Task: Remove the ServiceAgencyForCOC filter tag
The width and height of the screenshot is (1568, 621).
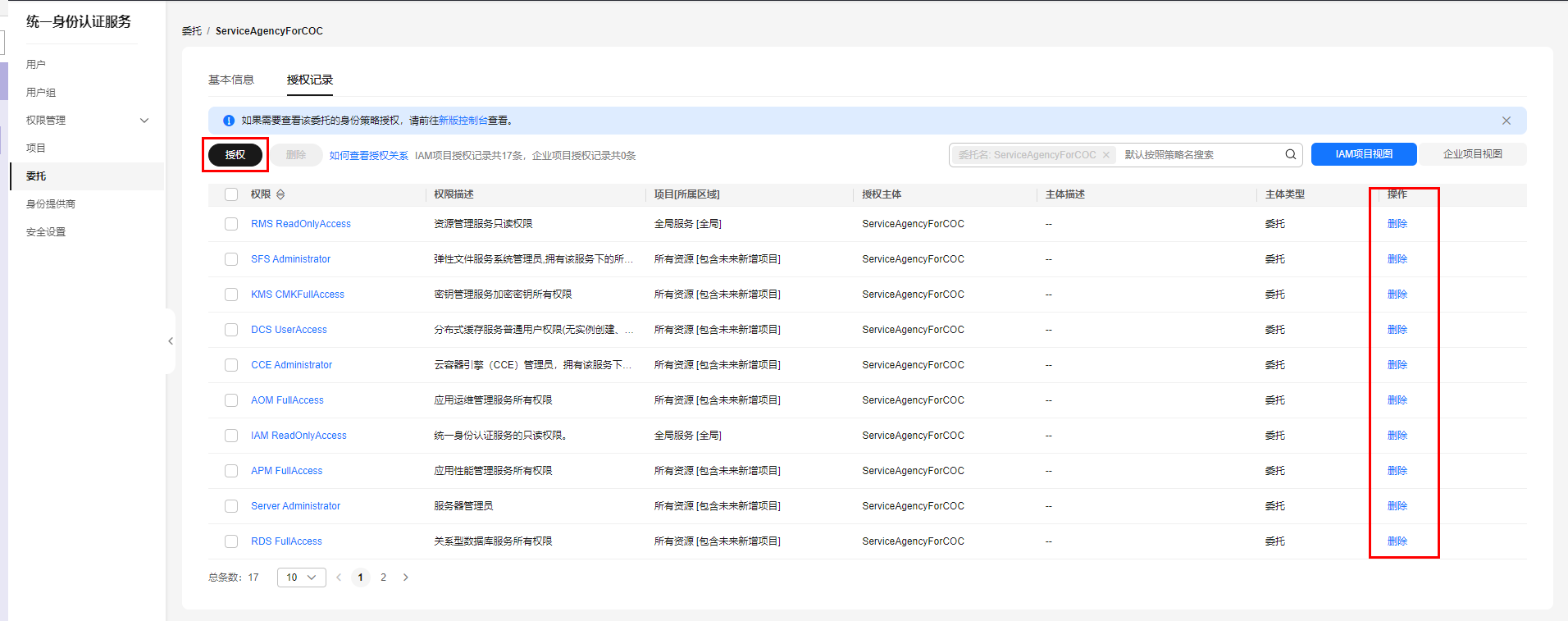Action: 1105,155
